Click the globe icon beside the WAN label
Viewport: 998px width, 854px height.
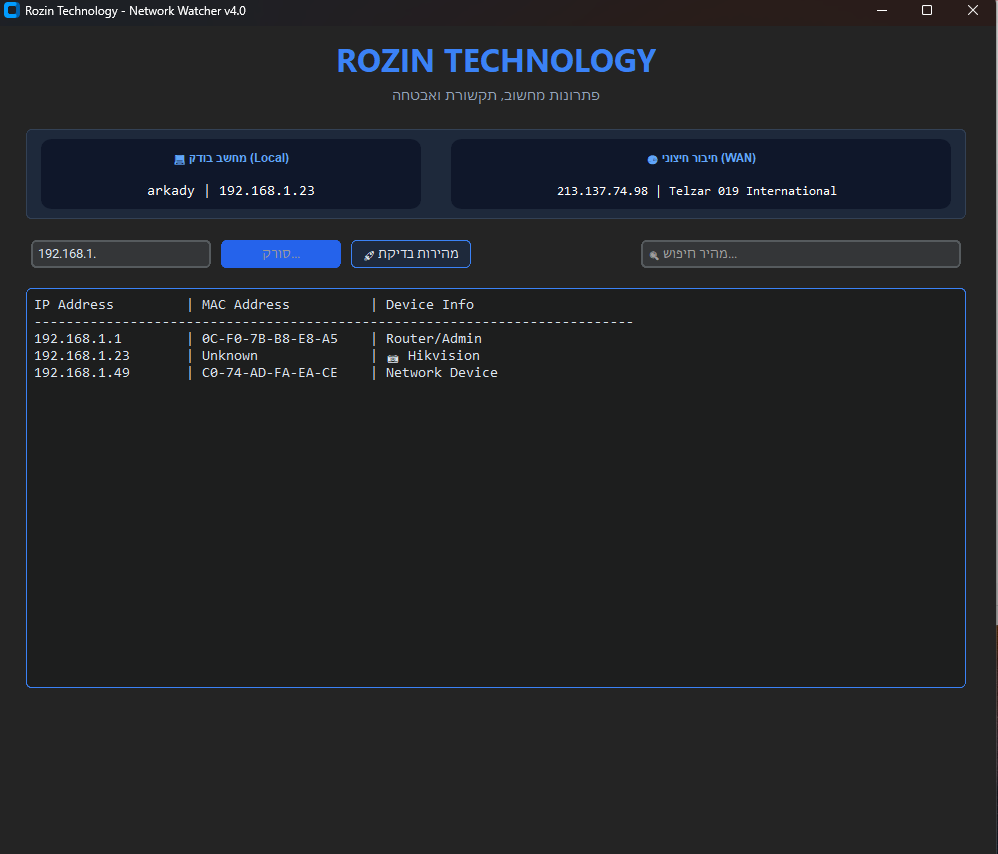(652, 159)
